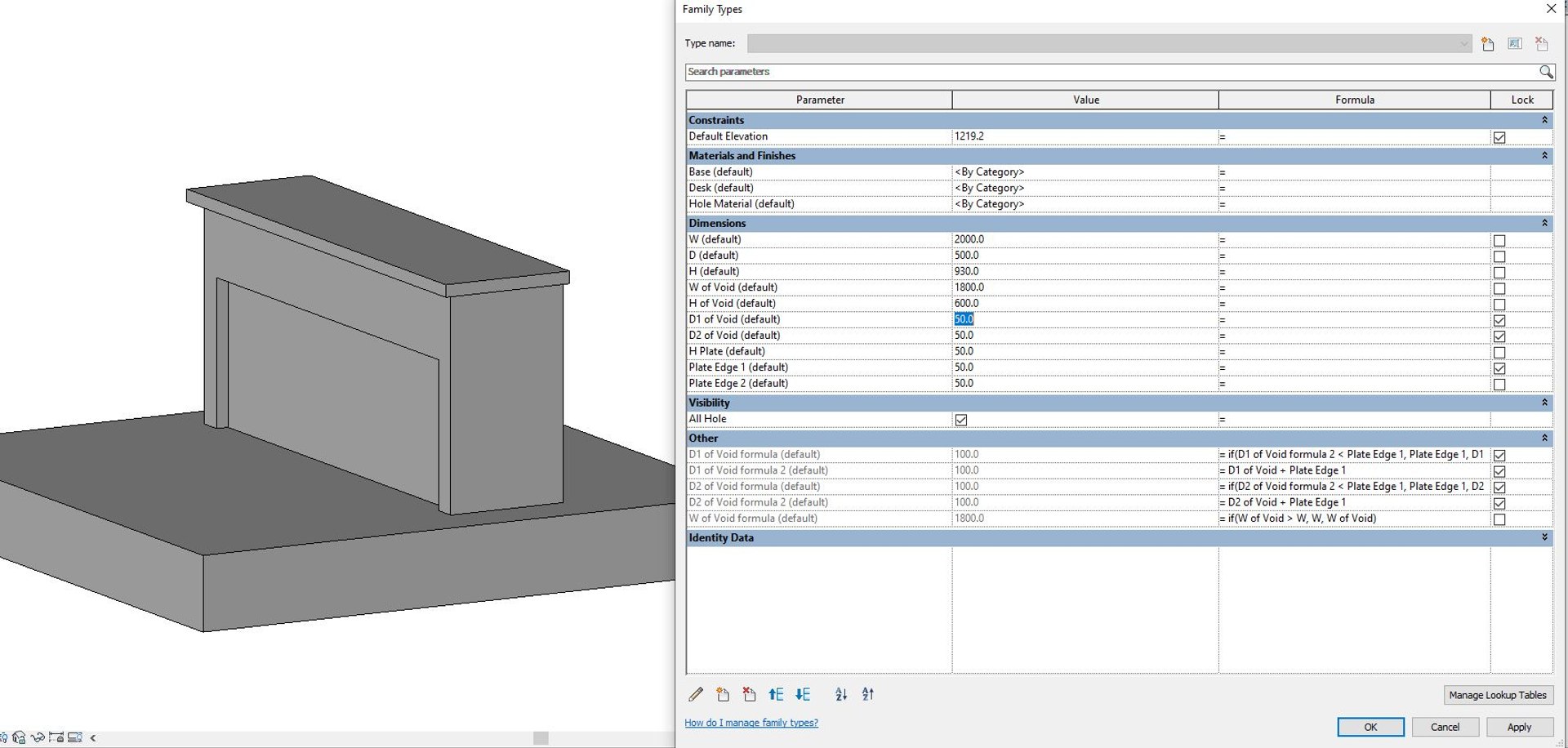Collapse the Other group

tap(1544, 438)
